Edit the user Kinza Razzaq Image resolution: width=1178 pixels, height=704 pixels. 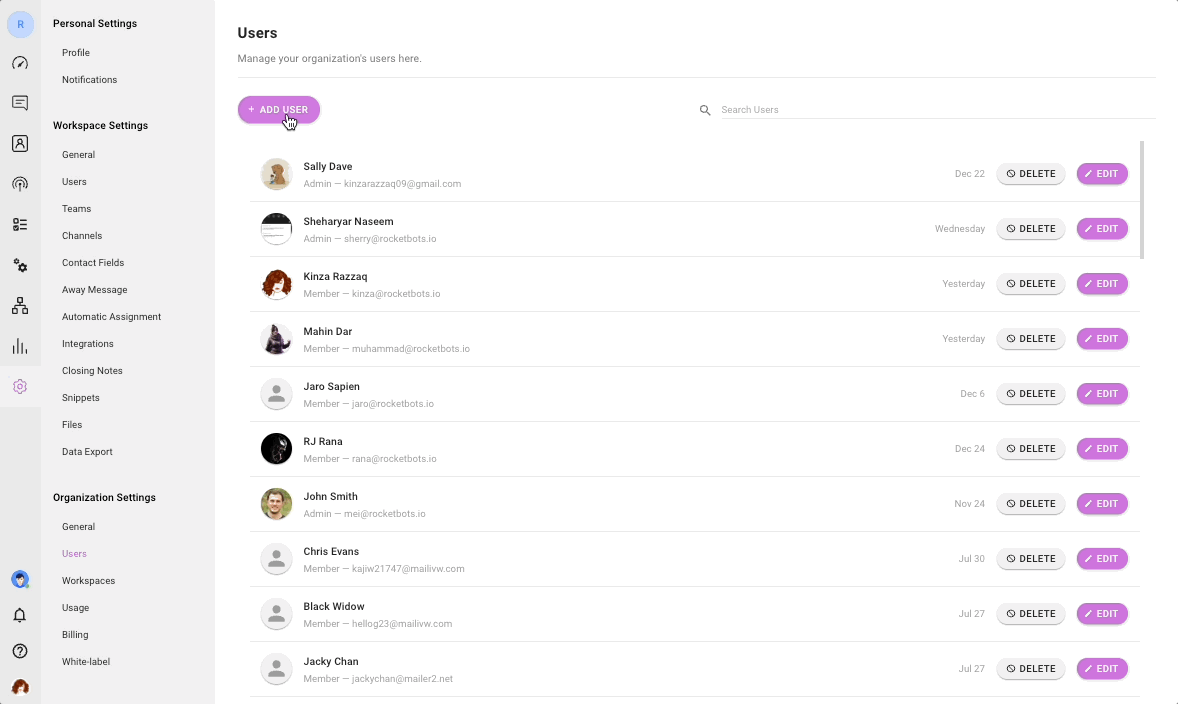pos(1101,284)
